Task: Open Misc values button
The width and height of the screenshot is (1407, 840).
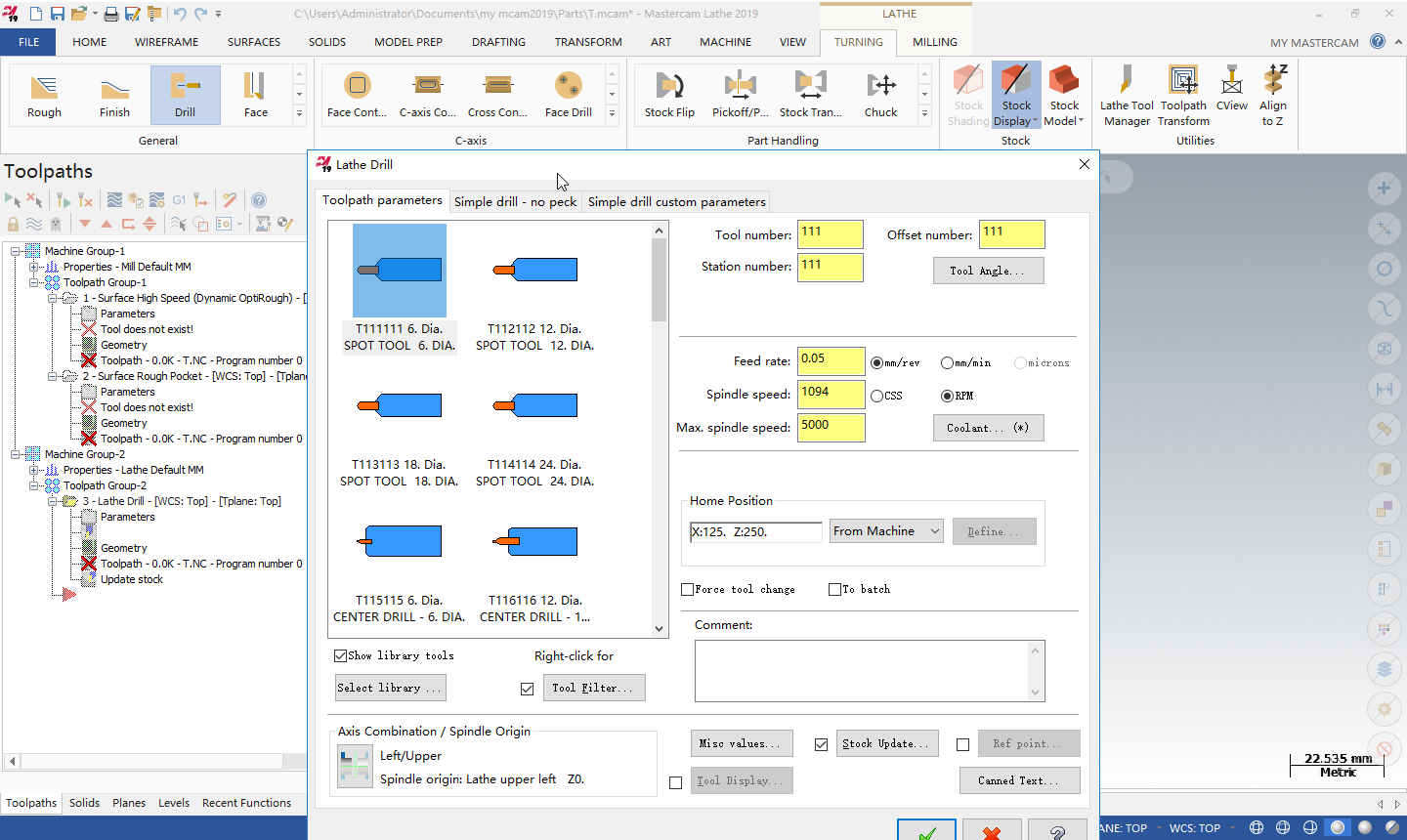Action: coord(742,743)
